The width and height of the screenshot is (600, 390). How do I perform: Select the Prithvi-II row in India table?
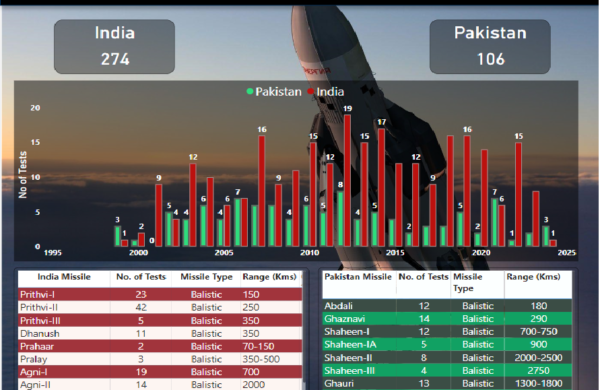tap(160, 307)
